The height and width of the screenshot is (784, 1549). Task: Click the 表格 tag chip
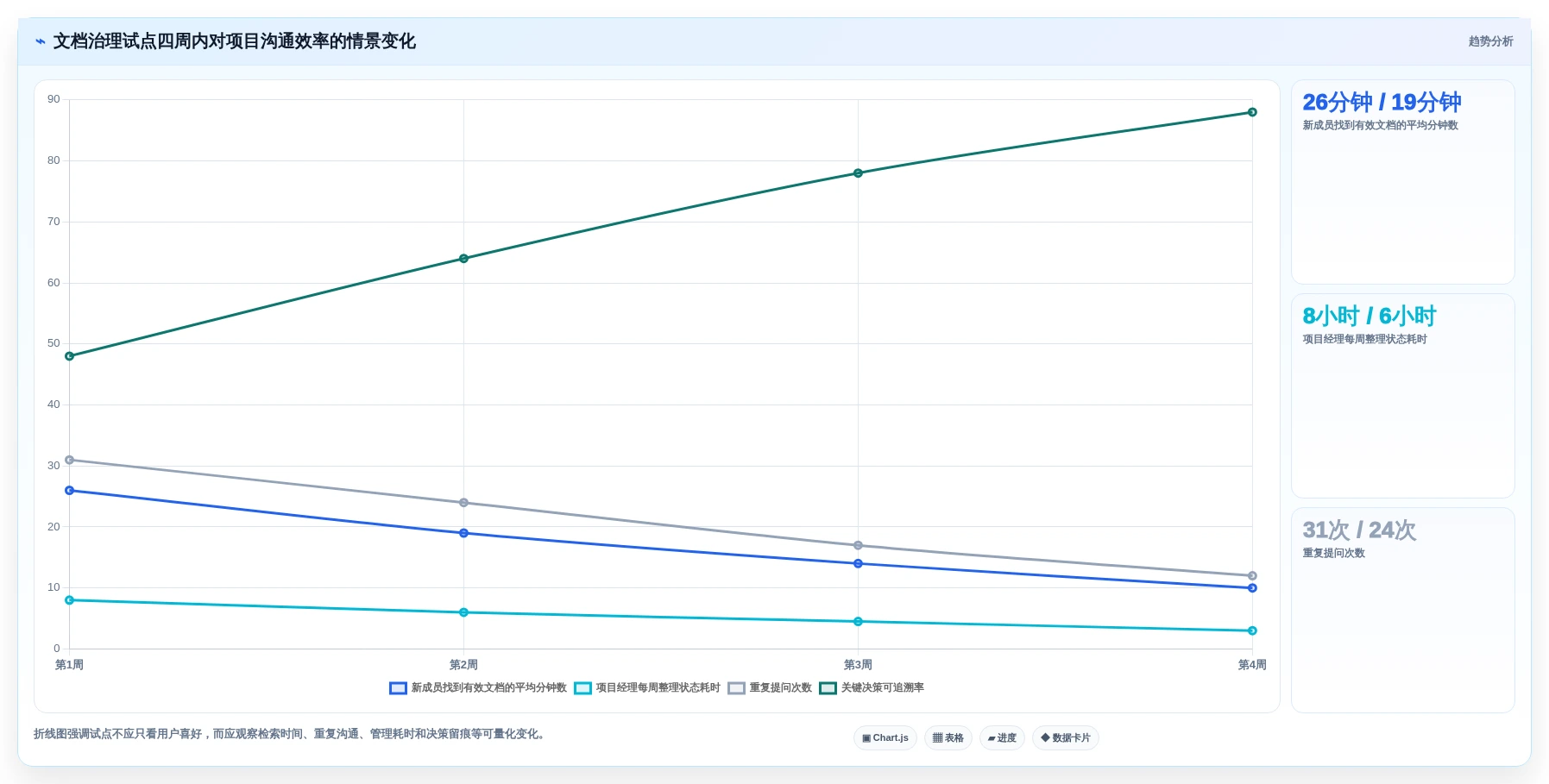(x=948, y=738)
